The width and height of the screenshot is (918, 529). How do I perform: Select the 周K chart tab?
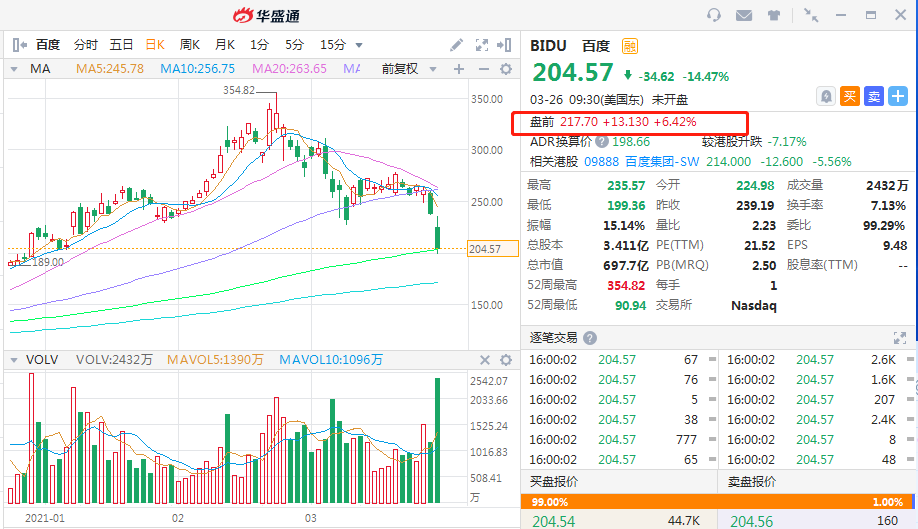coord(190,44)
